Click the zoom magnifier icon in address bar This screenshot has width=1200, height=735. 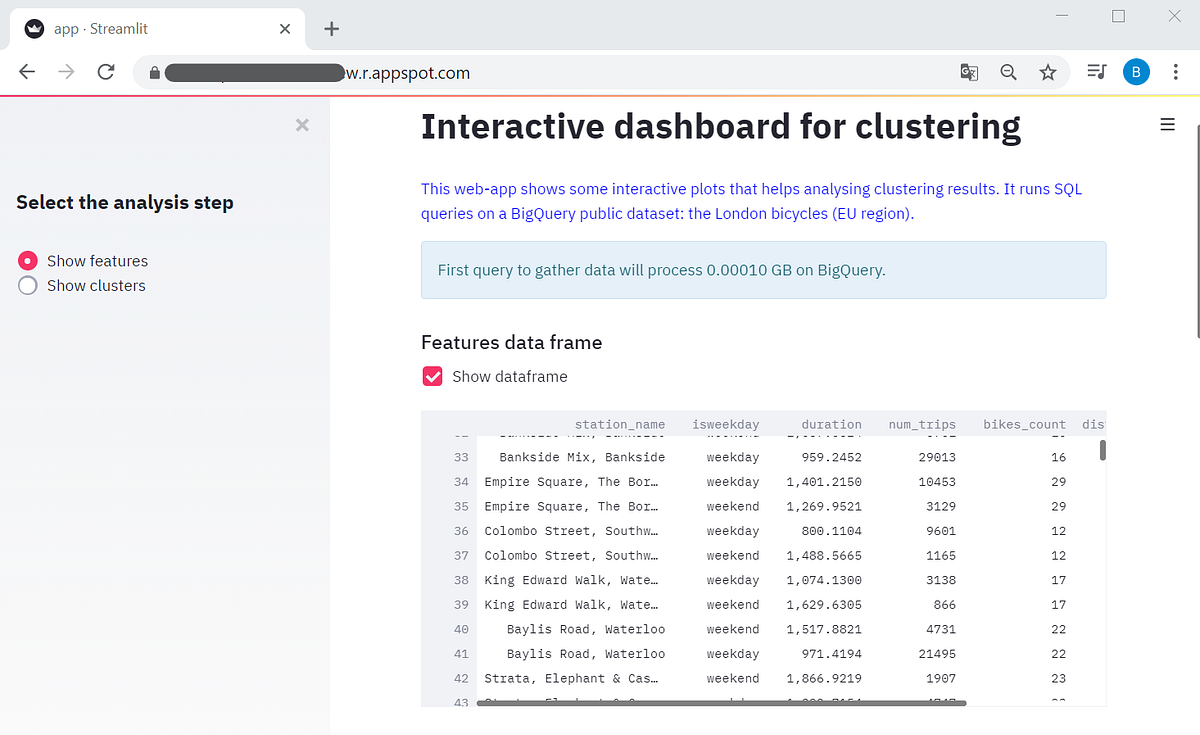[x=1008, y=72]
